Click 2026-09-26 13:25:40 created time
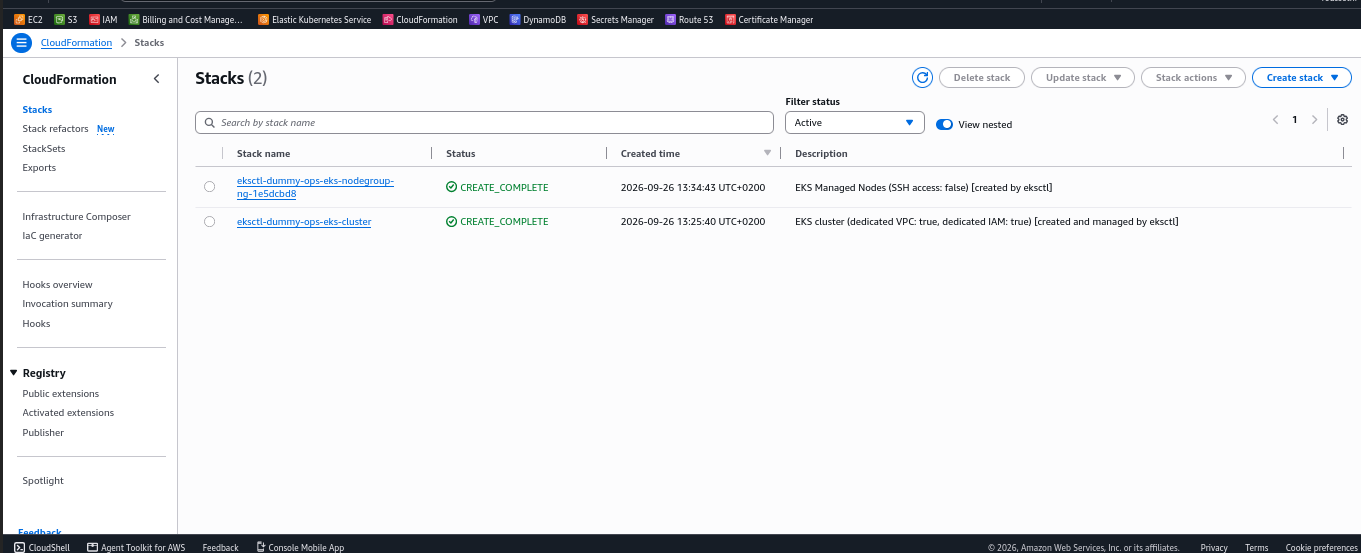 (x=693, y=221)
